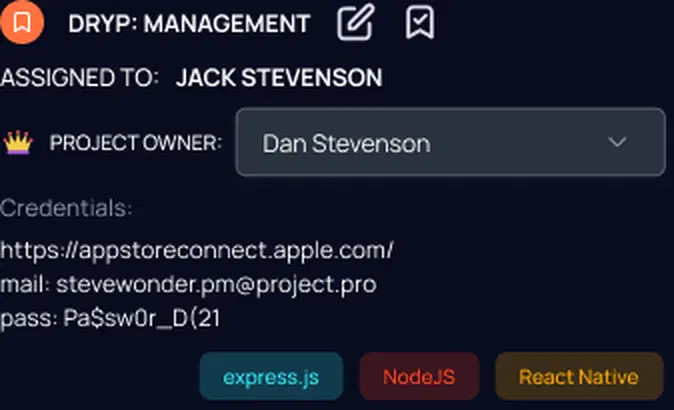This screenshot has width=674, height=410.
Task: Click the bookmark with checkmark icon
Action: point(420,22)
